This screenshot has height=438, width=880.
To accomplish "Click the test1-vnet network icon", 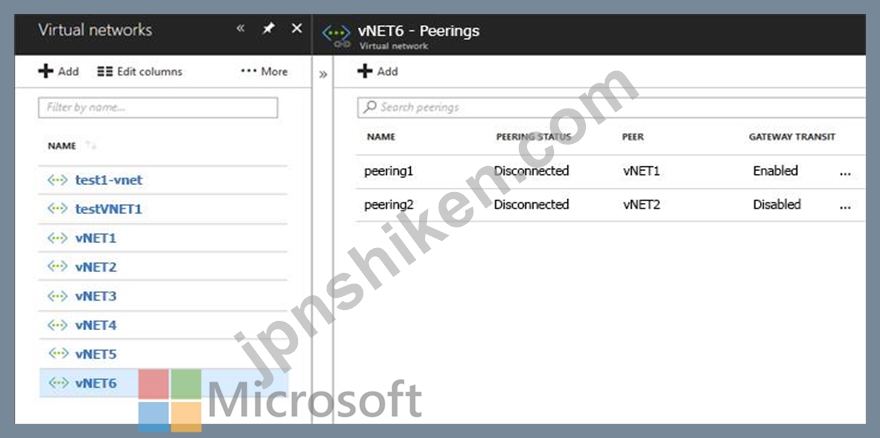I will click(57, 180).
